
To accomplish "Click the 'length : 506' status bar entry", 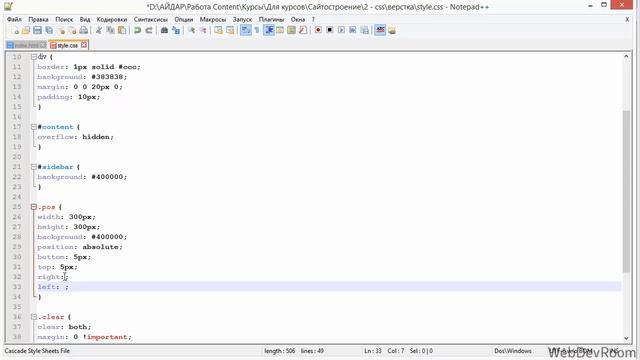I will (x=280, y=351).
